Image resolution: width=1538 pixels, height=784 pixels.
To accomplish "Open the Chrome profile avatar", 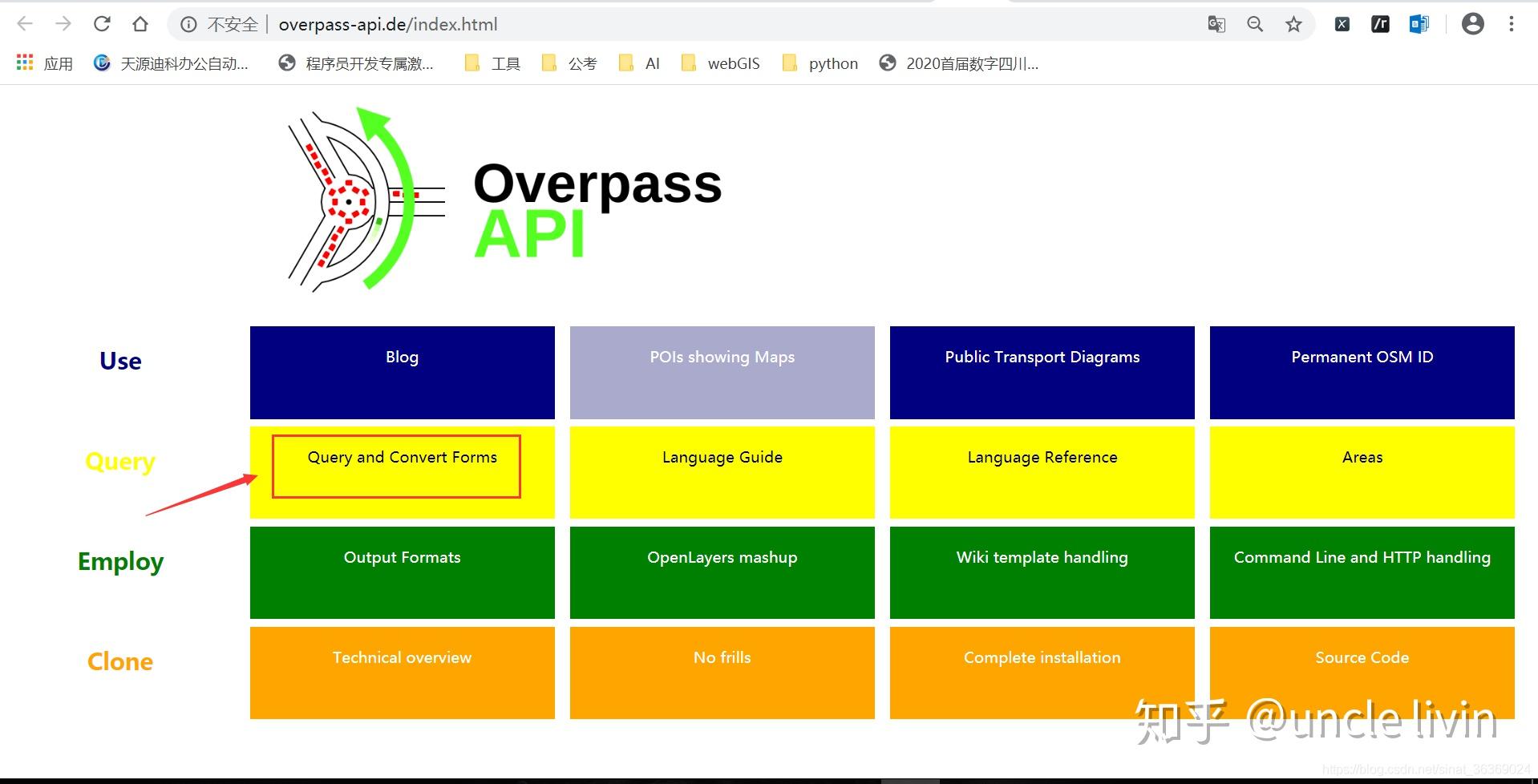I will pyautogui.click(x=1473, y=23).
